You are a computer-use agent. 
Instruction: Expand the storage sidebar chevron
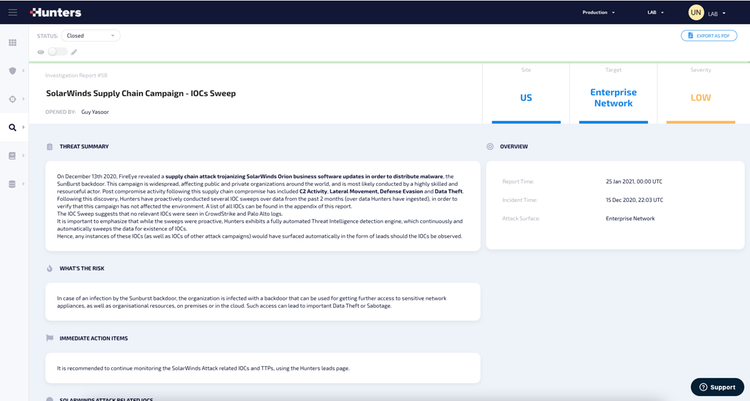coord(23,156)
